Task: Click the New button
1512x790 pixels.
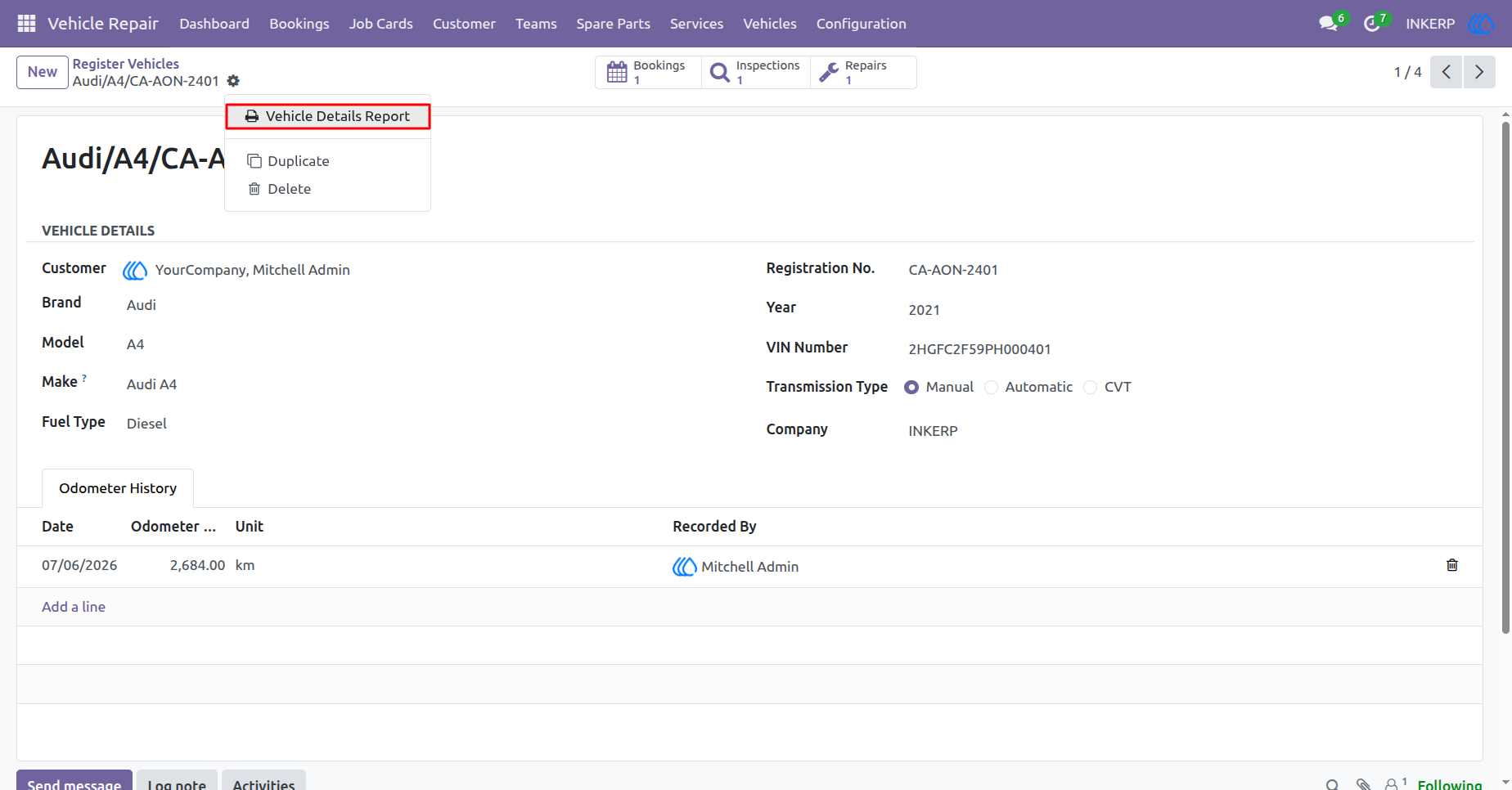Action: pos(43,72)
